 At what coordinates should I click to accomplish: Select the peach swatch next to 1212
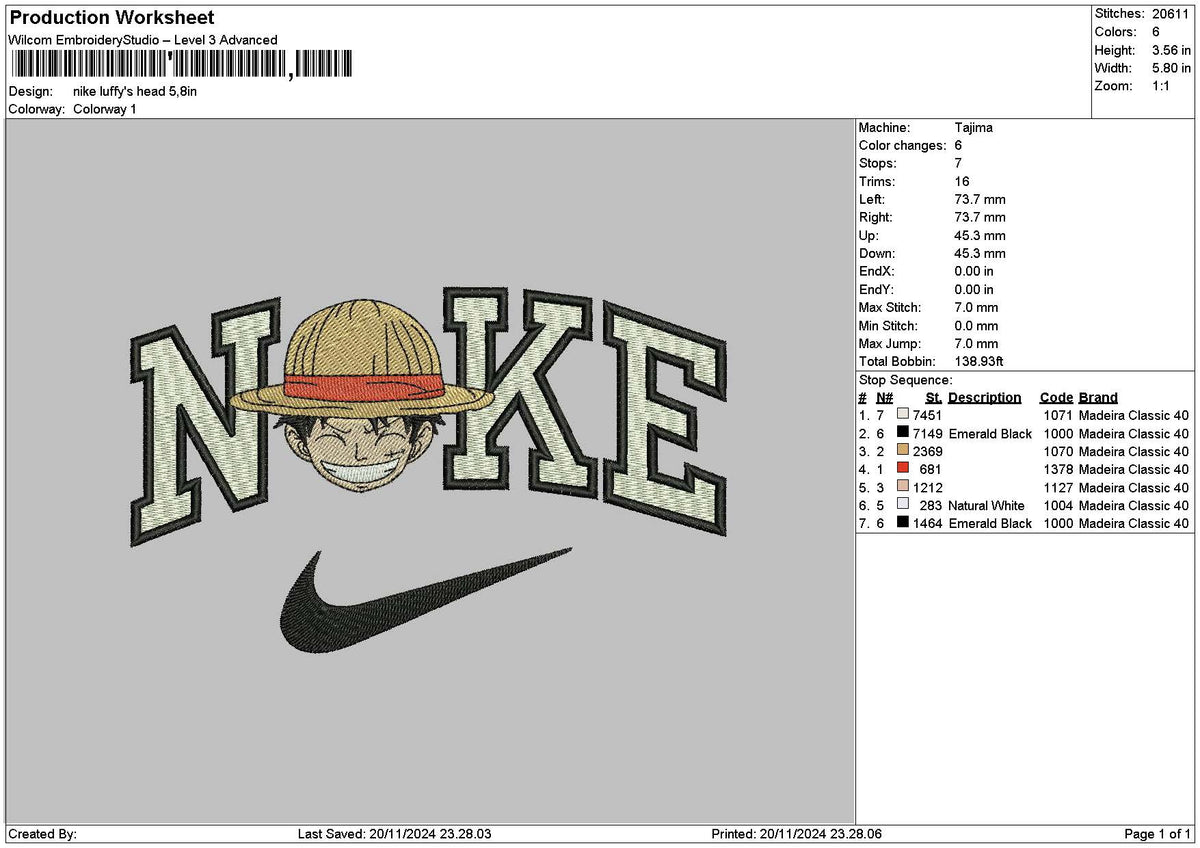click(x=903, y=487)
